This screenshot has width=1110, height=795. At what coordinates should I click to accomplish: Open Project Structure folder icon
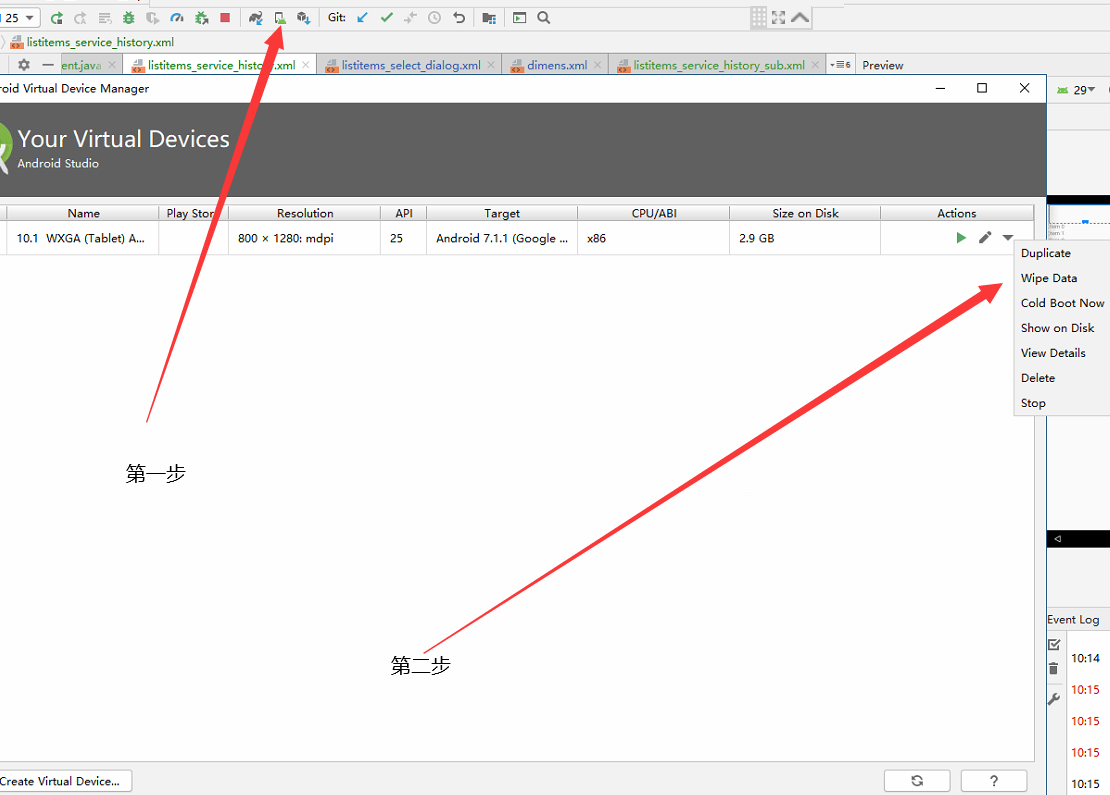point(488,18)
